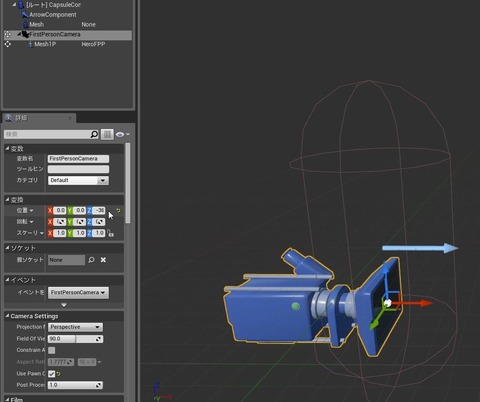Open the property matrix grid view icon
The height and width of the screenshot is (402, 480).
107,134
